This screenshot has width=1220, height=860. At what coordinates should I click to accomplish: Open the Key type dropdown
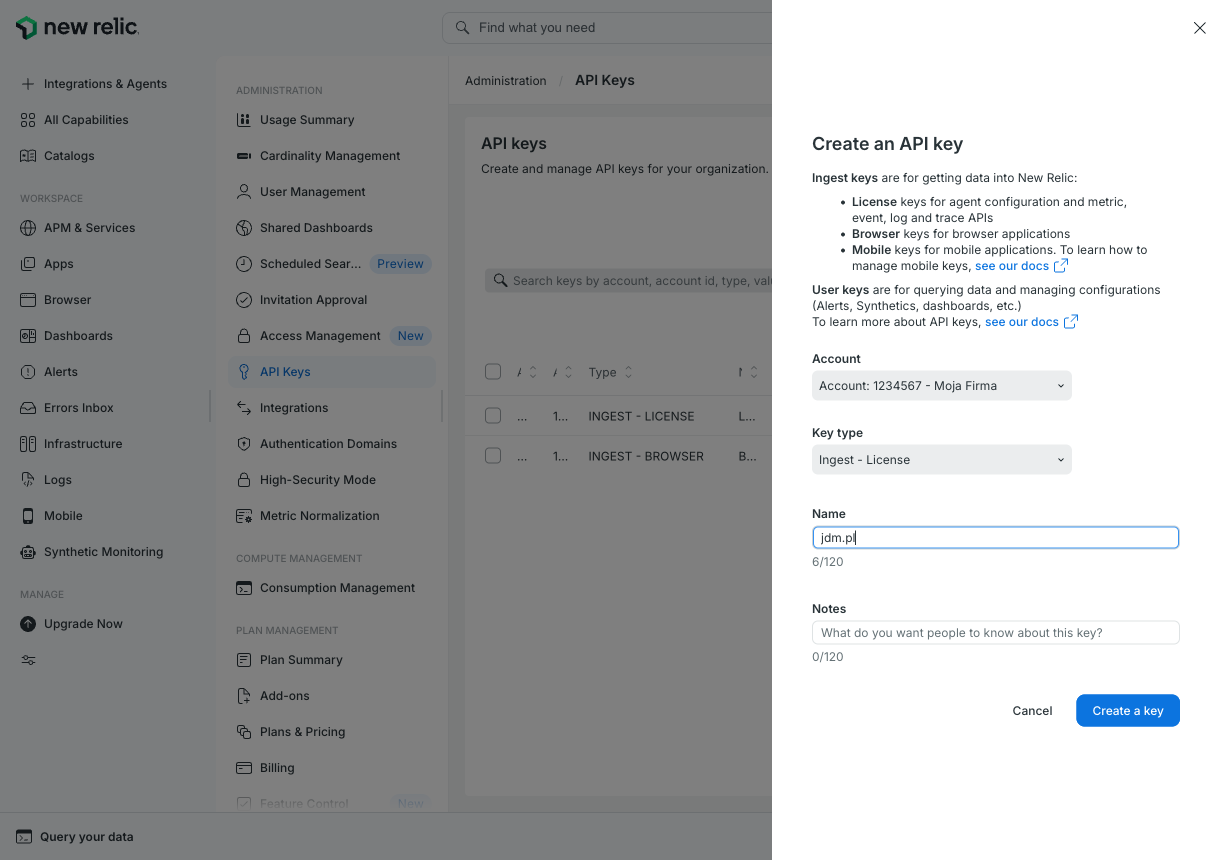[x=941, y=460]
